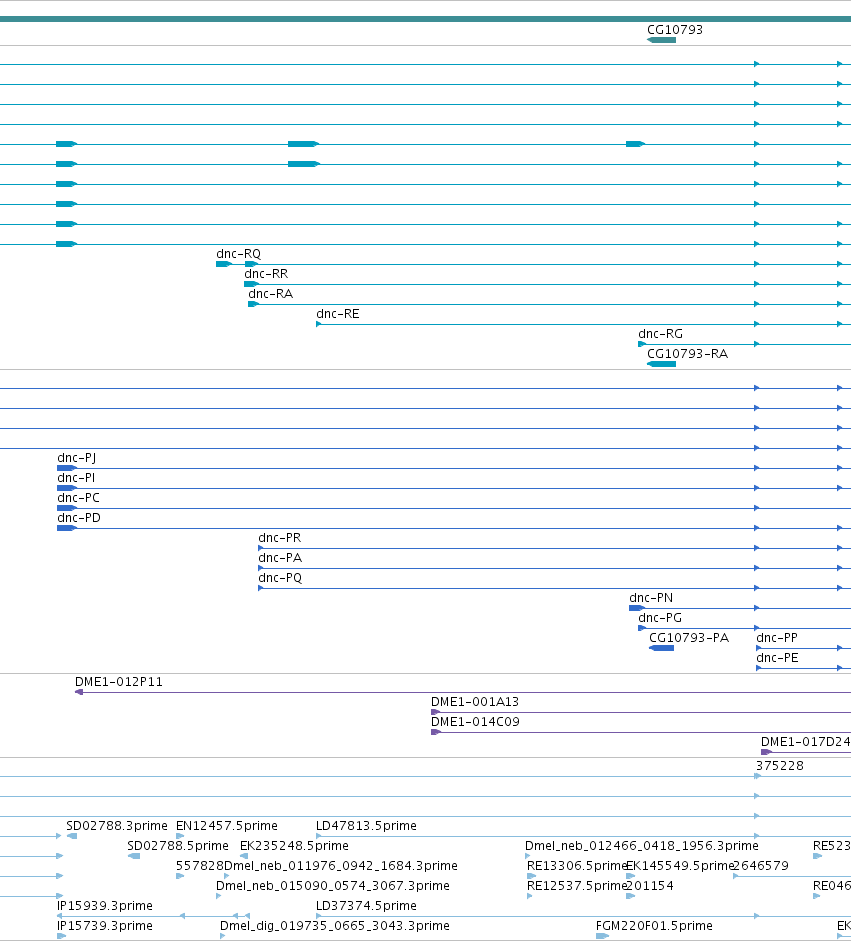Click the FGM220F01.5prime EST glyph
Screen dimensions: 851x941
[x=602, y=936]
